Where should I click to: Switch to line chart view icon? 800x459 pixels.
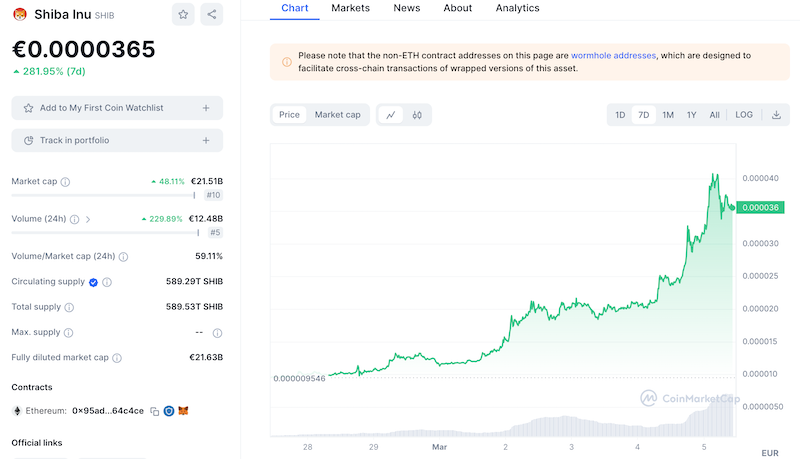[x=391, y=115]
